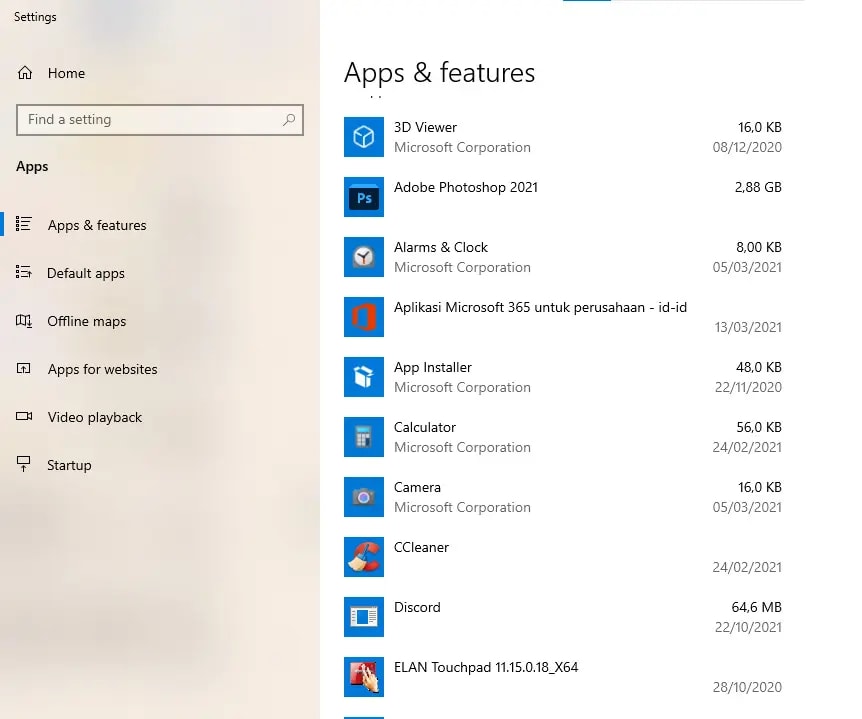The image size is (862, 719).
Task: Select the Camera app name
Action: pyautogui.click(x=417, y=488)
